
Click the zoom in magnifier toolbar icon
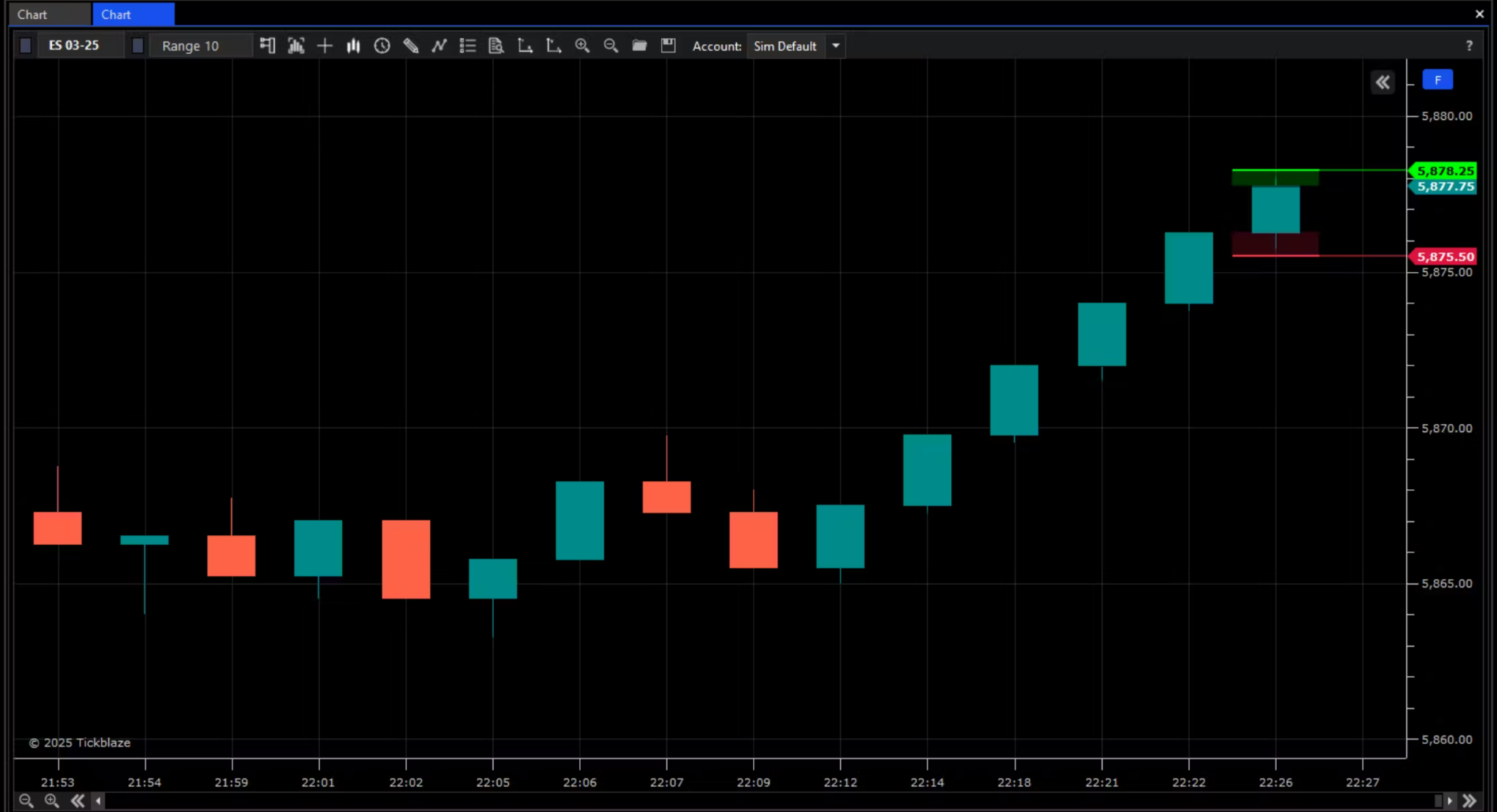pyautogui.click(x=582, y=46)
